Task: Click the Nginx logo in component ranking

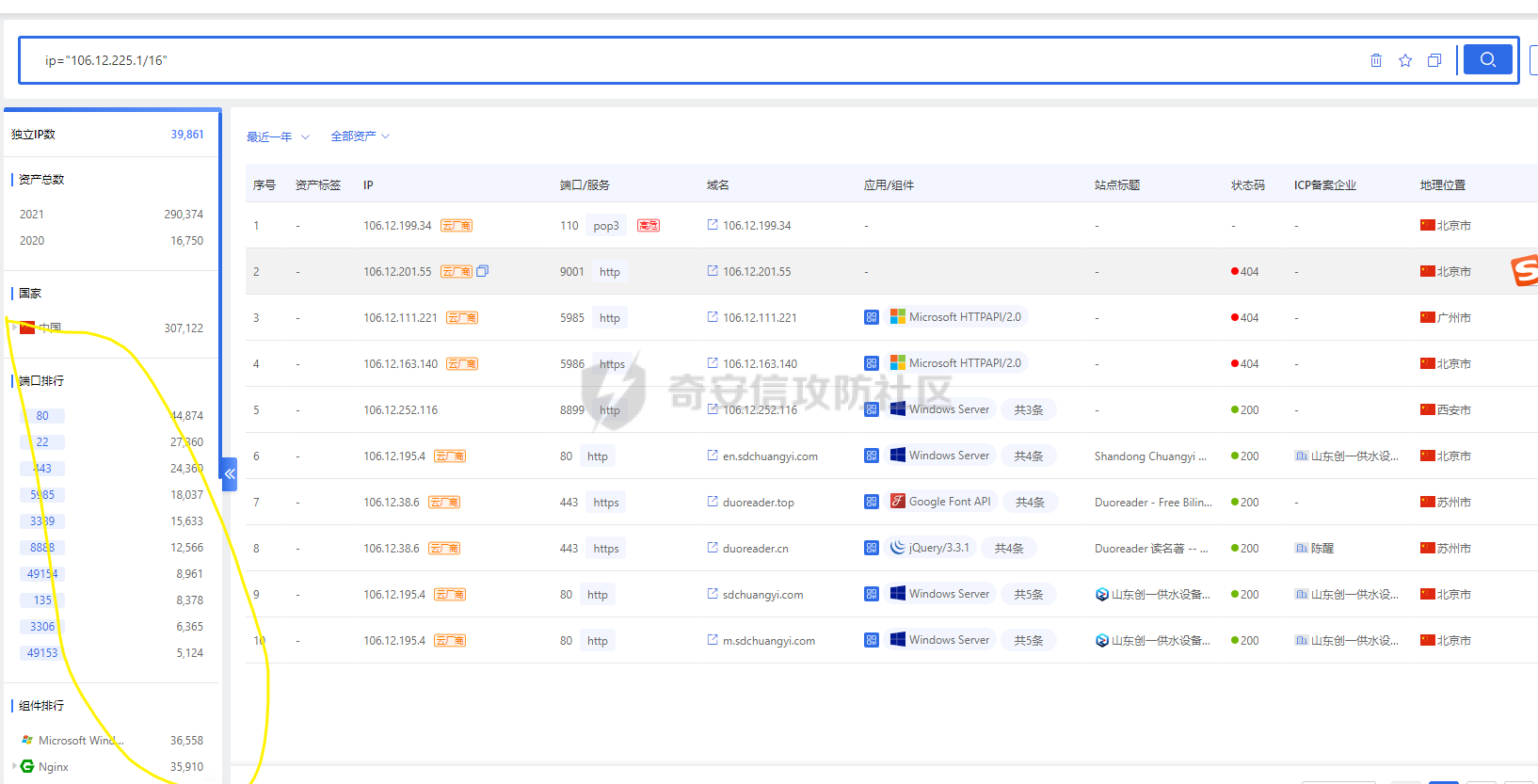Action: pos(27,766)
